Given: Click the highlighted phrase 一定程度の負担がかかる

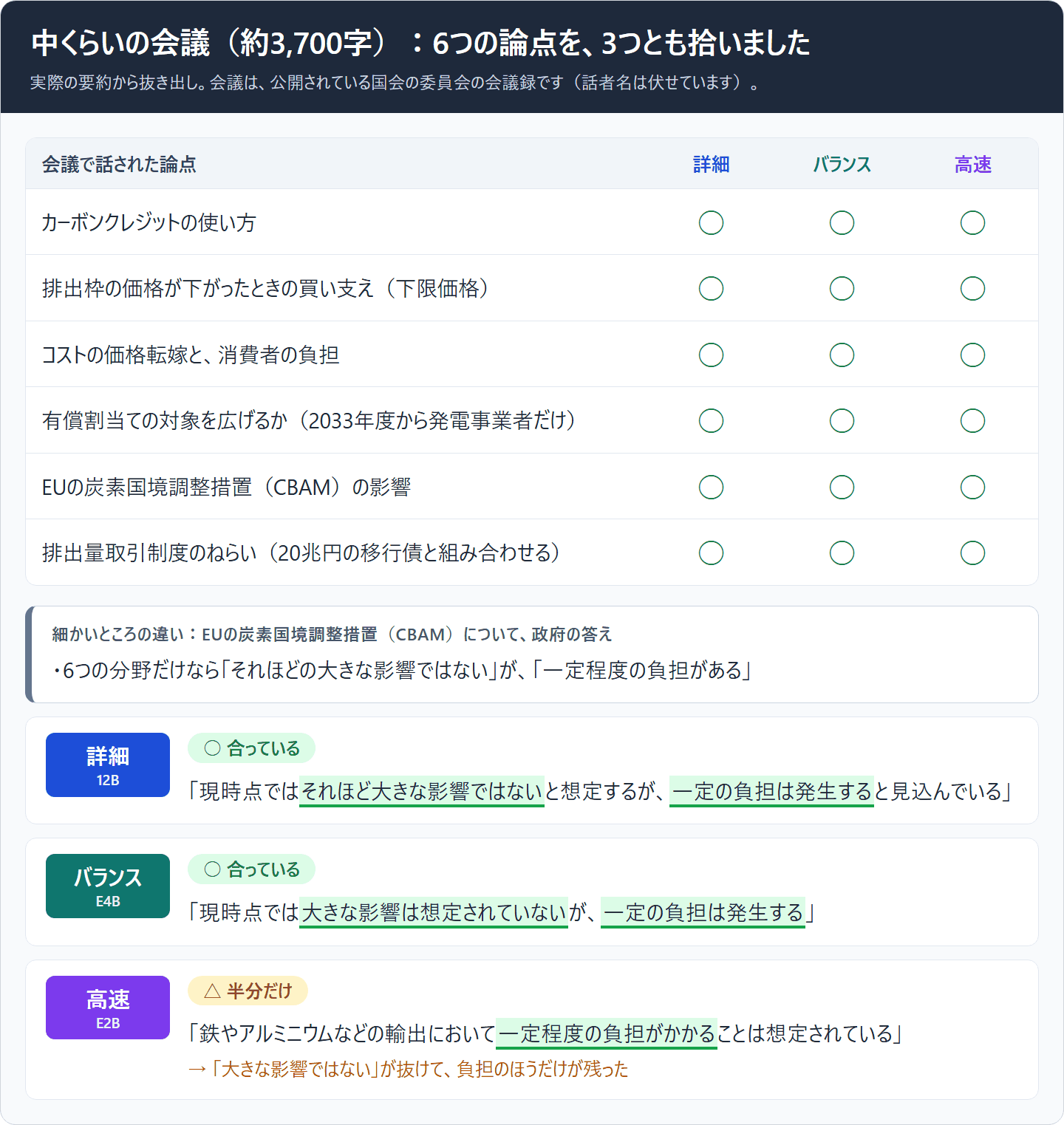Looking at the screenshot, I should 607,1033.
